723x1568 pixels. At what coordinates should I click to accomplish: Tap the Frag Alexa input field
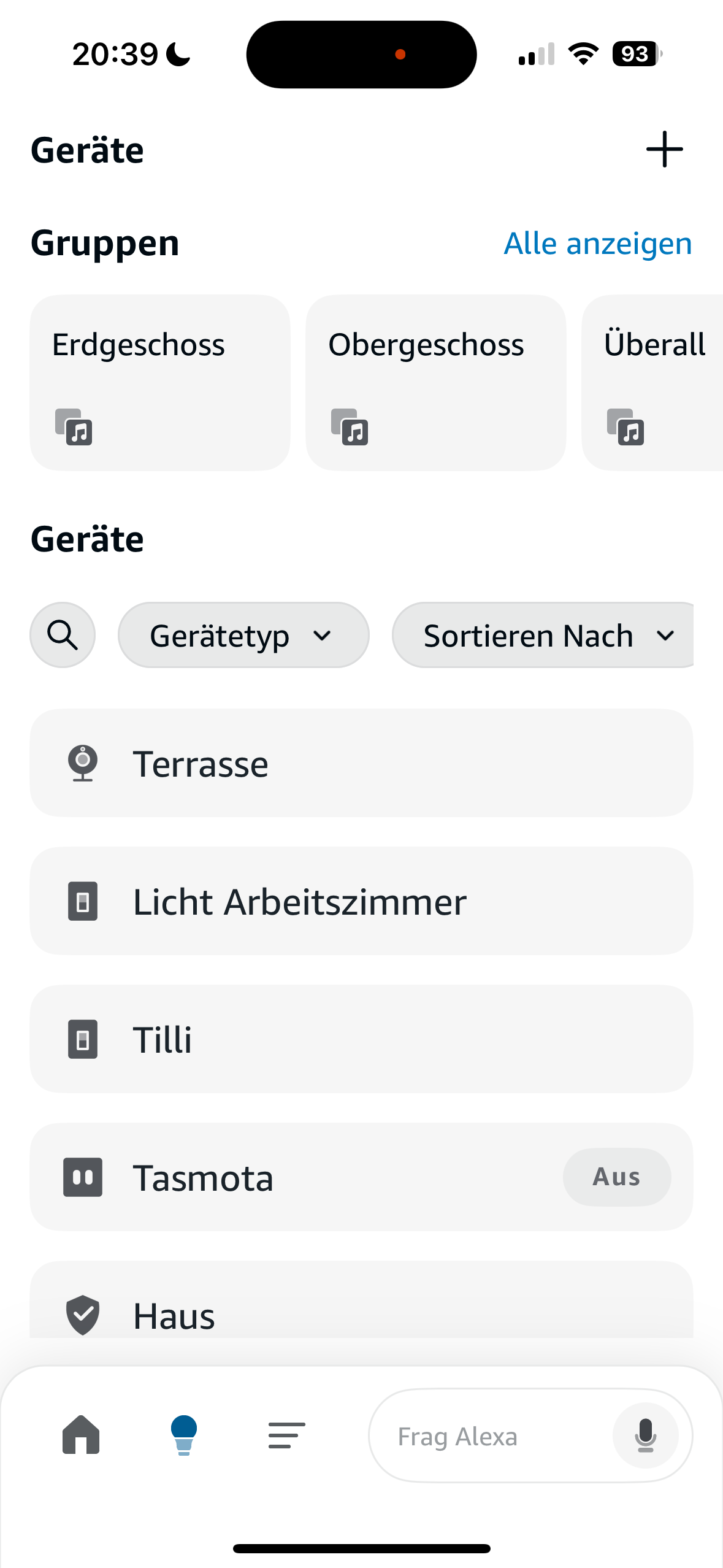pos(491,1436)
